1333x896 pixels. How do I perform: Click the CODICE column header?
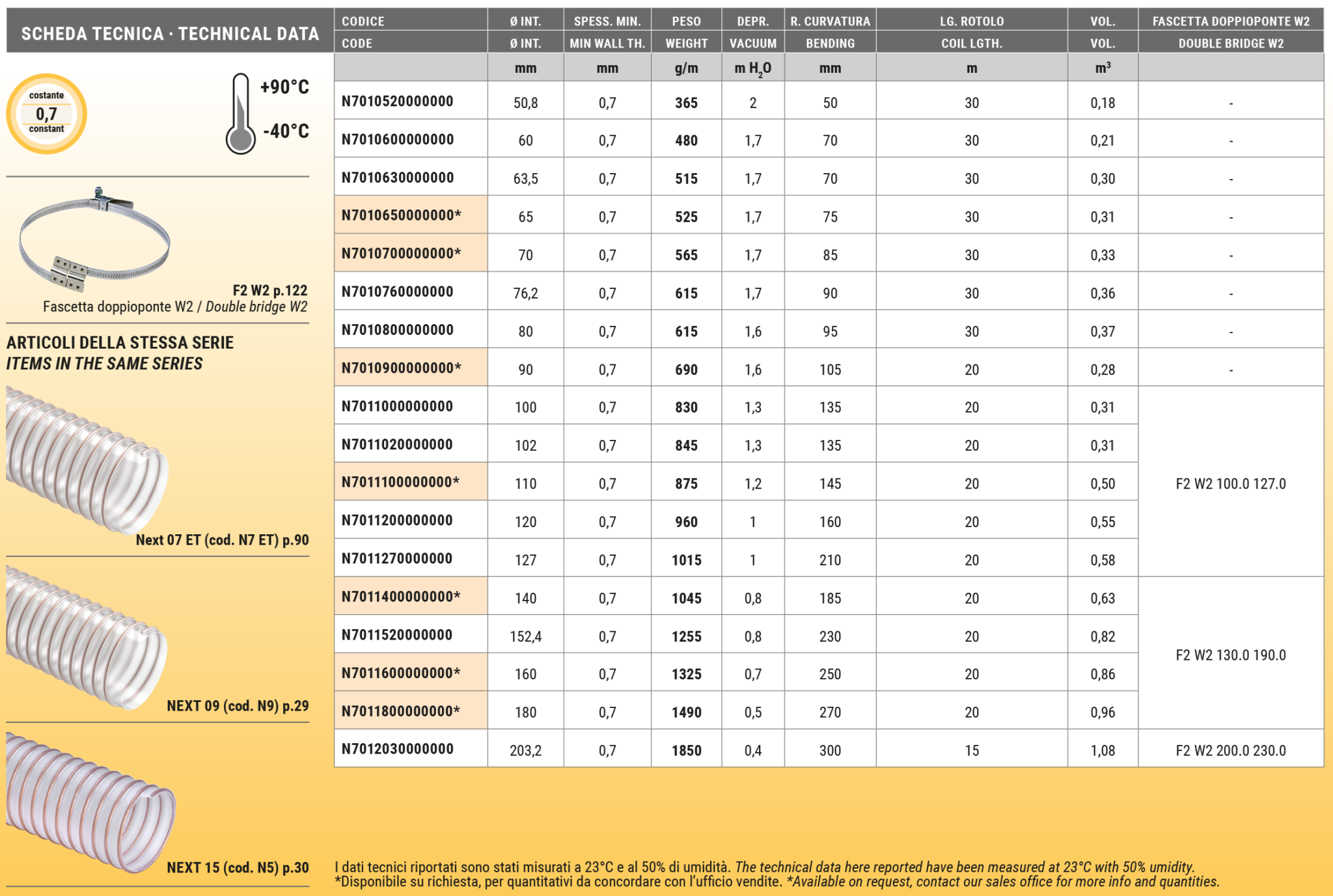tap(363, 21)
